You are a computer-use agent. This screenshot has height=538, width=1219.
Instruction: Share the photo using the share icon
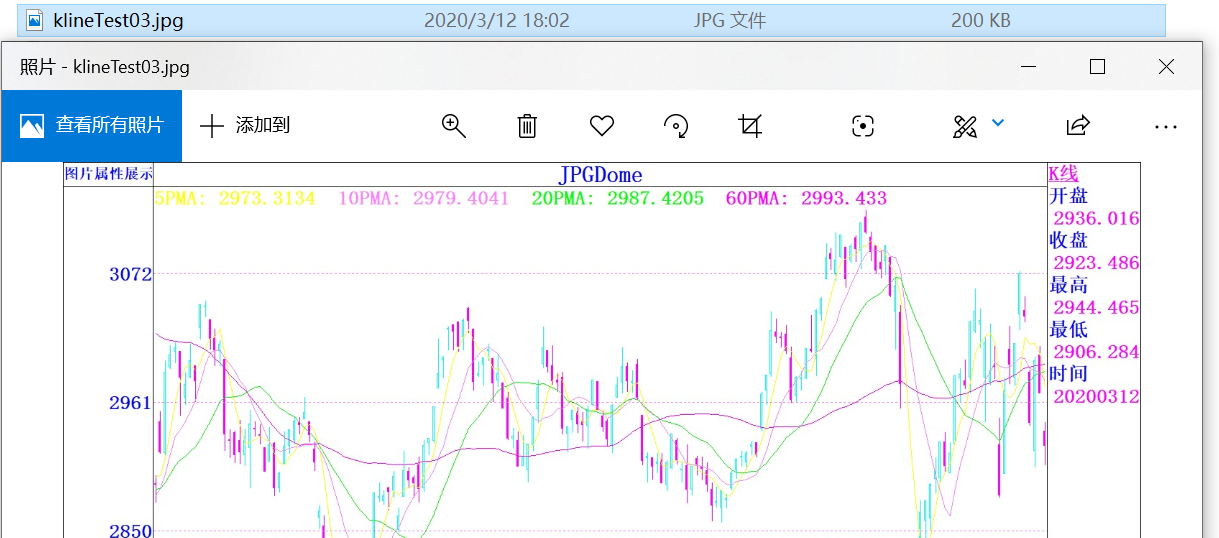point(1078,126)
